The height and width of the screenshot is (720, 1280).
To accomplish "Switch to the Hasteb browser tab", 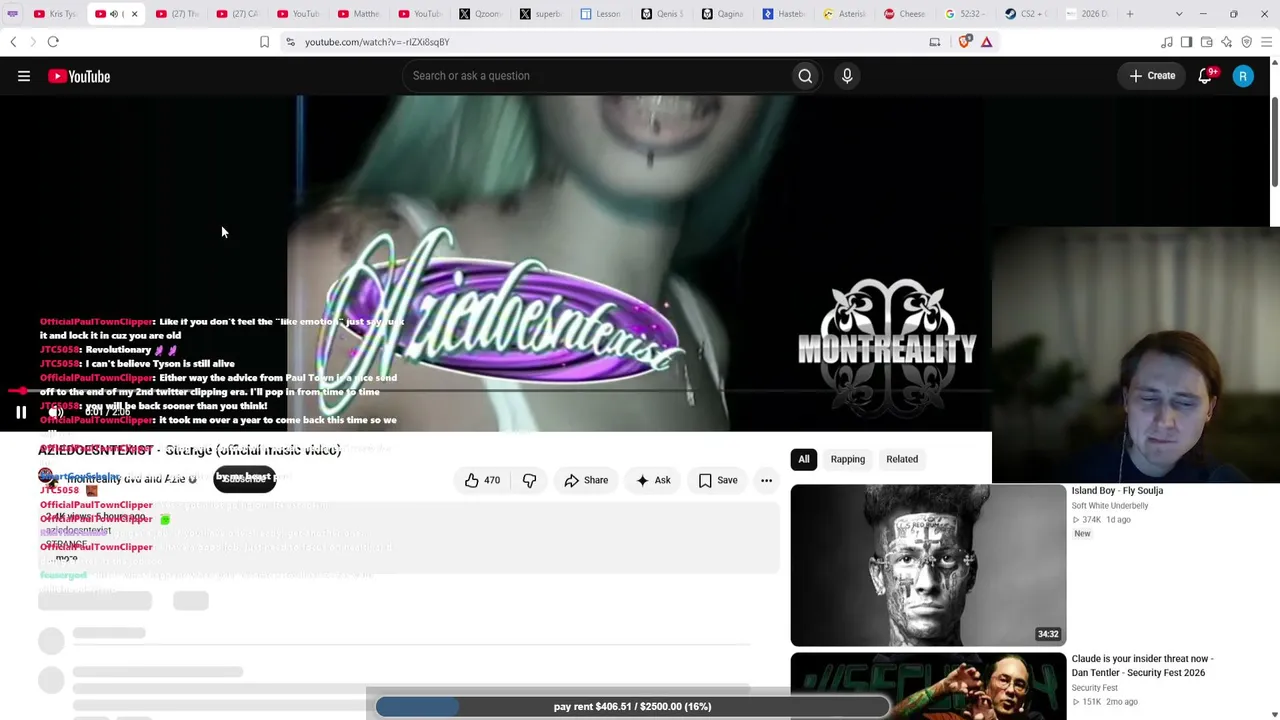I will click(x=784, y=14).
